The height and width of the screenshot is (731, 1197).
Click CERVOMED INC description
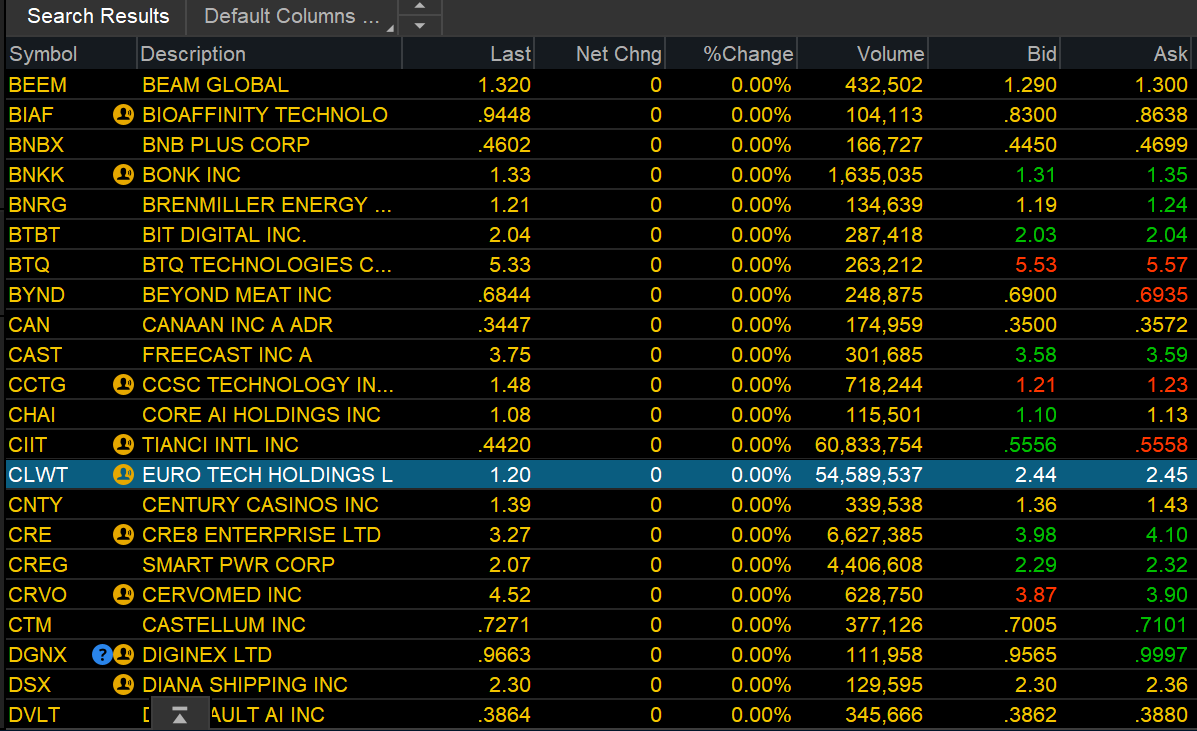(x=221, y=594)
